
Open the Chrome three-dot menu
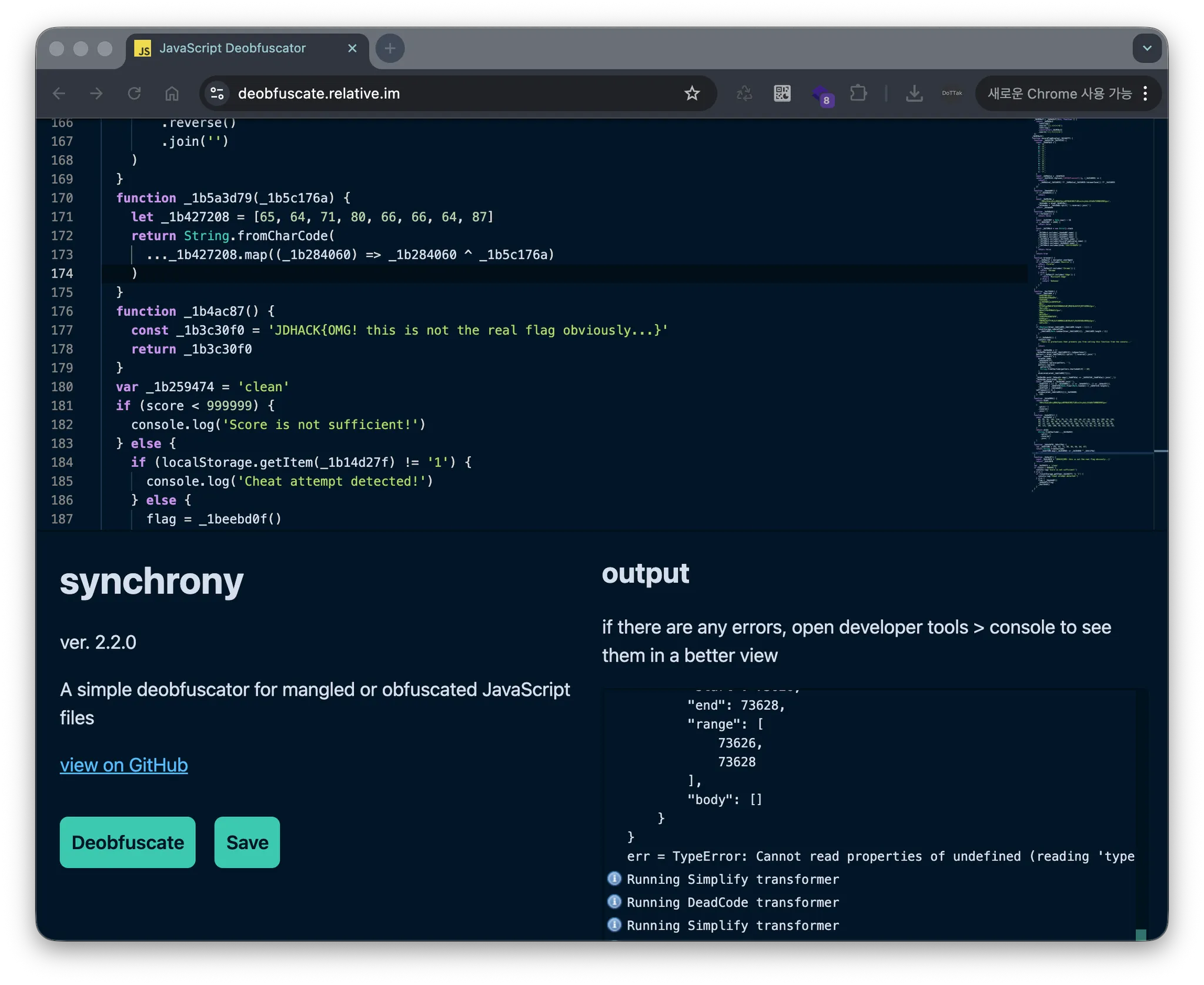coord(1145,94)
